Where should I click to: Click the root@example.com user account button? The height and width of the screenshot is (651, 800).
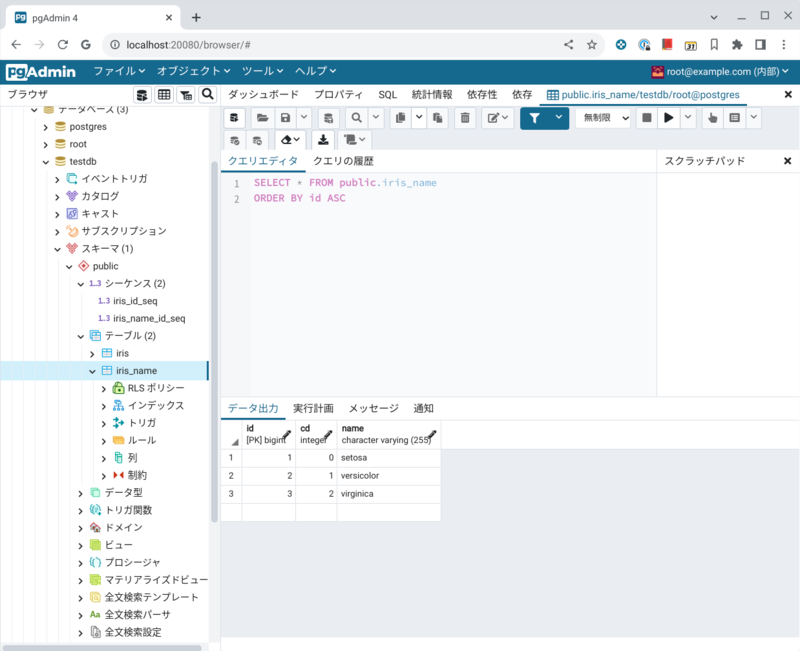[x=720, y=71]
